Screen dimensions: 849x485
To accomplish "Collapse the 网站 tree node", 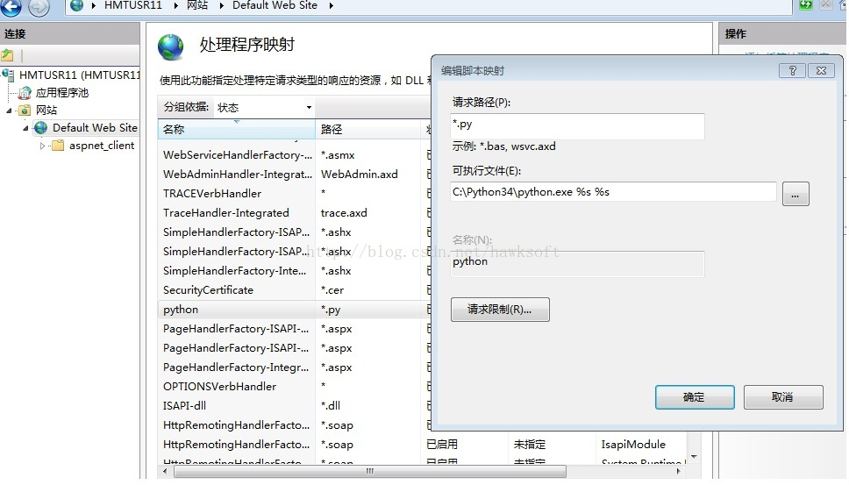I will pyautogui.click(x=11, y=110).
